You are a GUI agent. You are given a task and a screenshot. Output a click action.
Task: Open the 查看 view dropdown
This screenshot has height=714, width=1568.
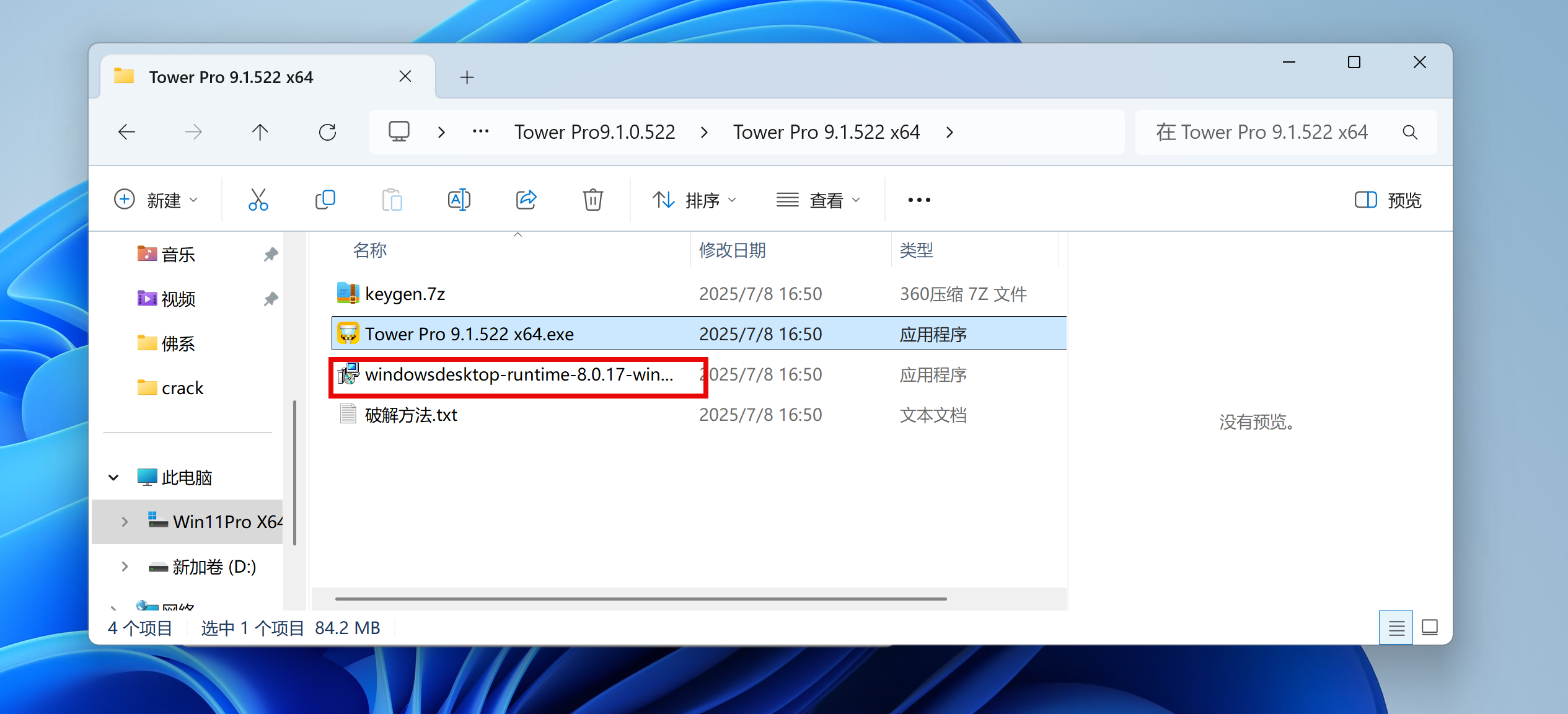coord(818,200)
